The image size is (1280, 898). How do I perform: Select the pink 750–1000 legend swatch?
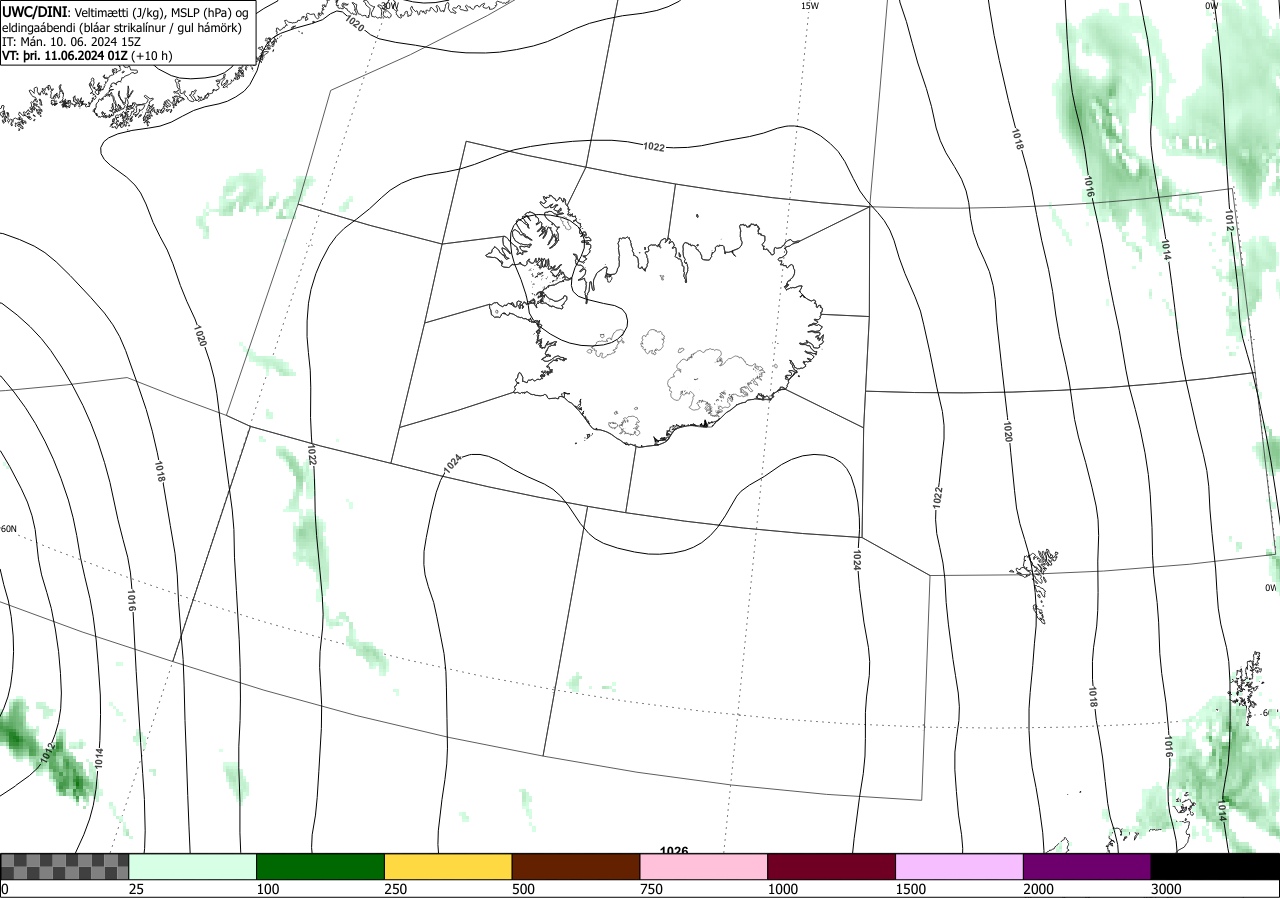(x=704, y=866)
